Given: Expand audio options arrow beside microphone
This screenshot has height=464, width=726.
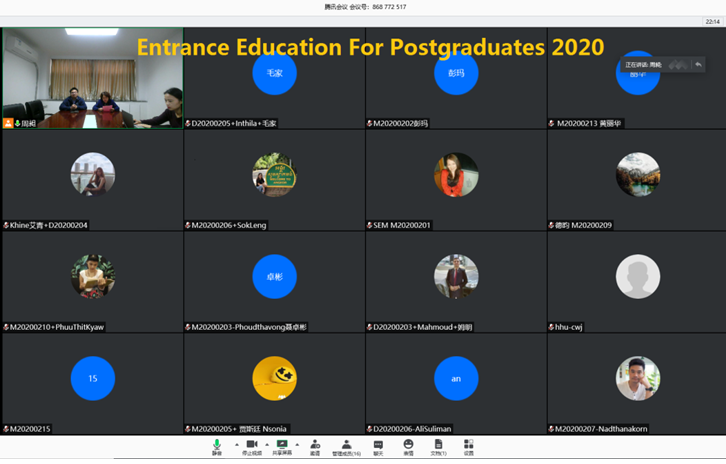Looking at the screenshot, I should [x=236, y=444].
